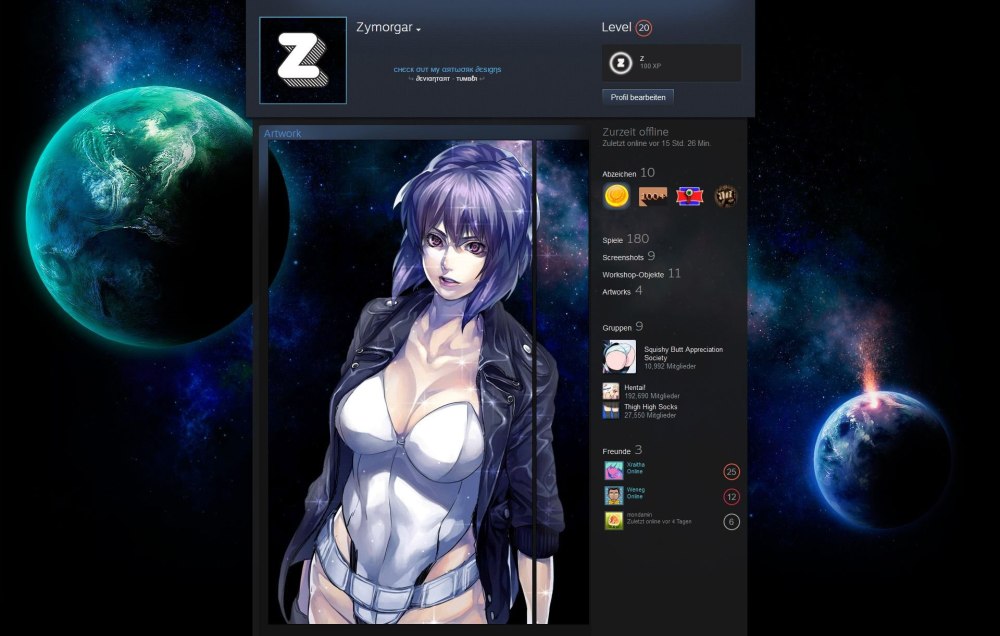This screenshot has height=636, width=1000.
Task: Open the 100+ games badge
Action: pyautogui.click(x=653, y=196)
